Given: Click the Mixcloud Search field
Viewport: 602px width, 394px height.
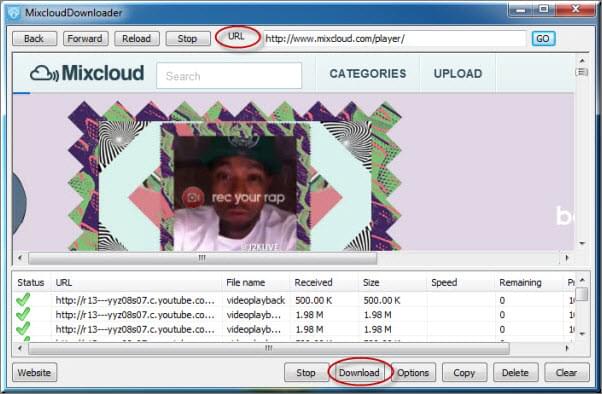Looking at the screenshot, I should [x=229, y=76].
